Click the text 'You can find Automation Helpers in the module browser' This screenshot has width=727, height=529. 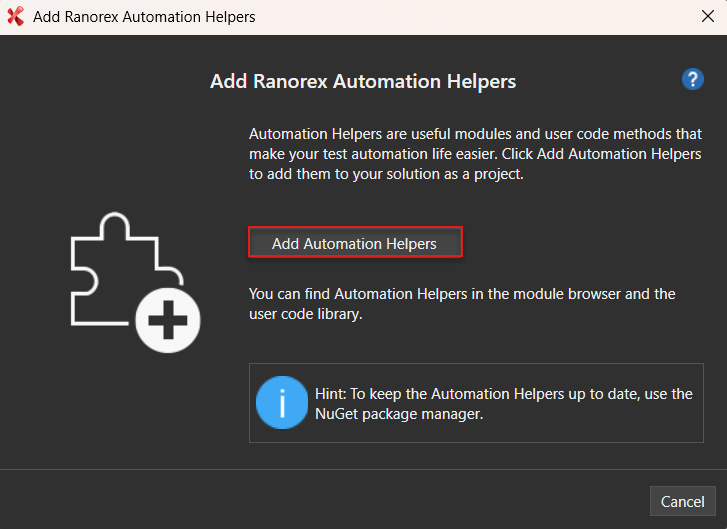point(434,293)
